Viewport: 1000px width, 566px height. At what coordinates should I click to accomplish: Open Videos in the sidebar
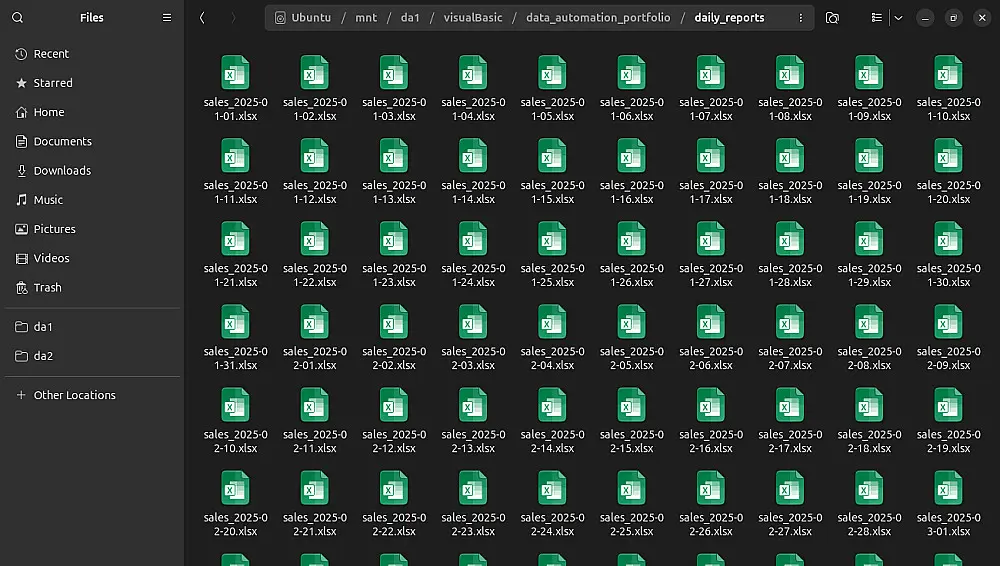pyautogui.click(x=92, y=258)
